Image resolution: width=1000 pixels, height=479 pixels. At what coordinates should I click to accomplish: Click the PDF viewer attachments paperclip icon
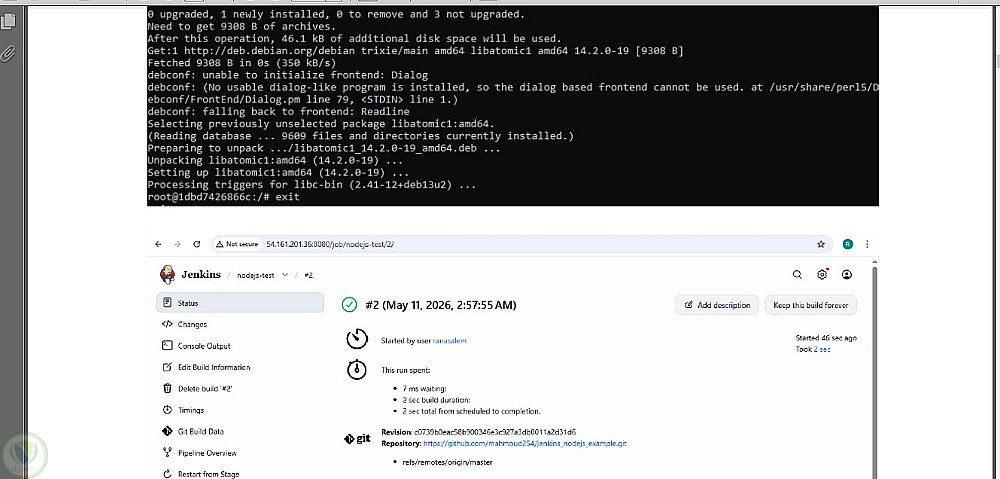point(8,53)
